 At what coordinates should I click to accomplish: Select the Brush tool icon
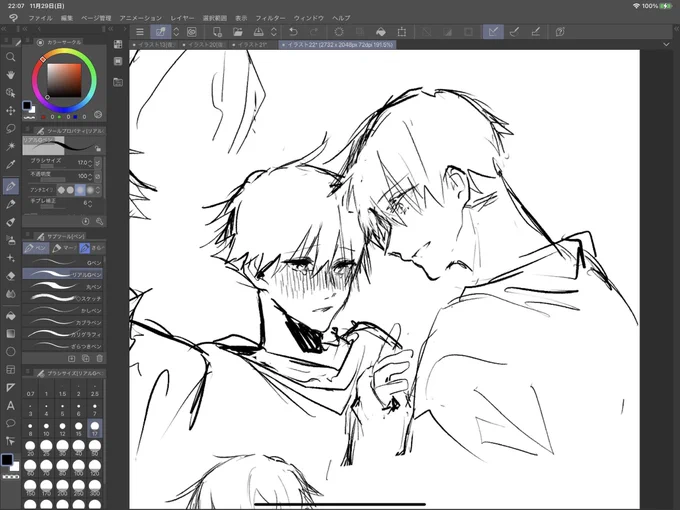point(11,222)
